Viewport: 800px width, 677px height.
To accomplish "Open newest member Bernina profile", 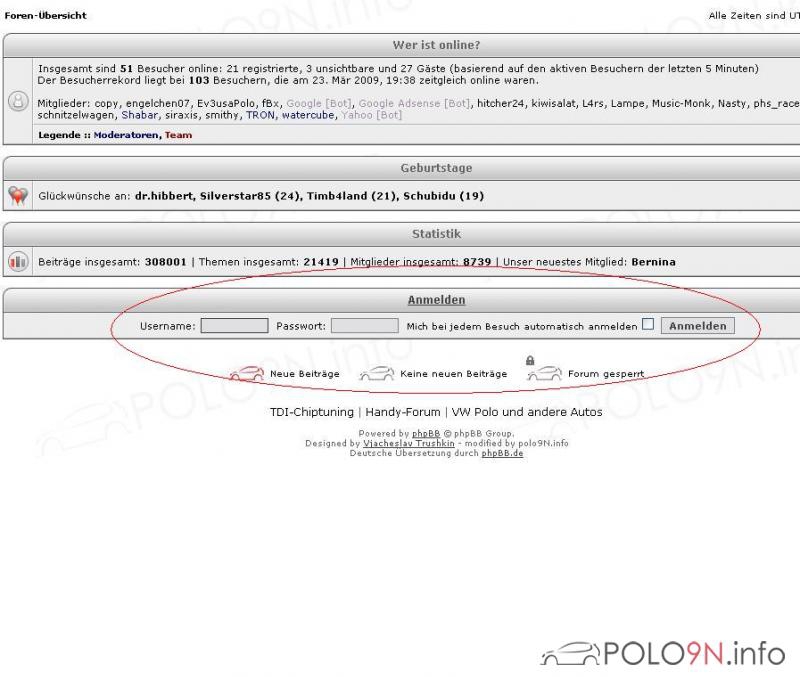I will click(653, 262).
